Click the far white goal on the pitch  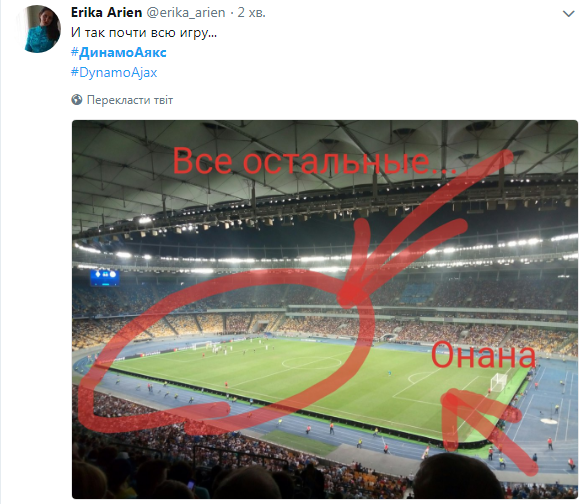(x=201, y=345)
